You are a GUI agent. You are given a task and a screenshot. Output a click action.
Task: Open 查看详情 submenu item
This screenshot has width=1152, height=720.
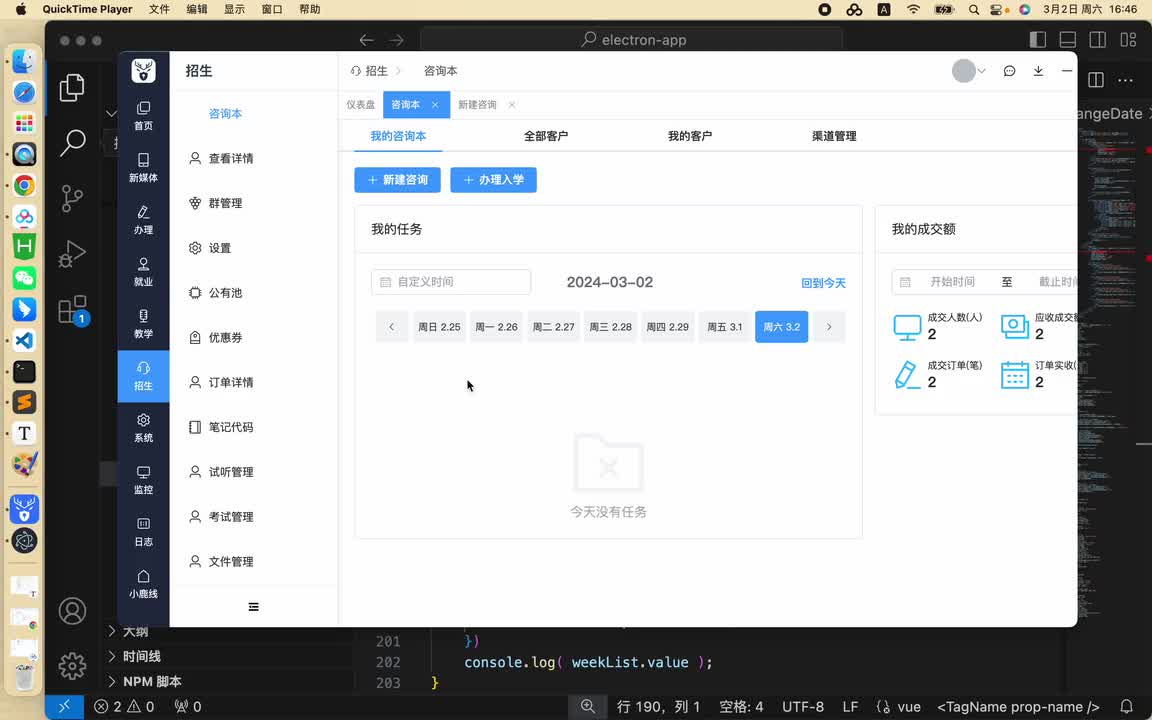click(253, 159)
